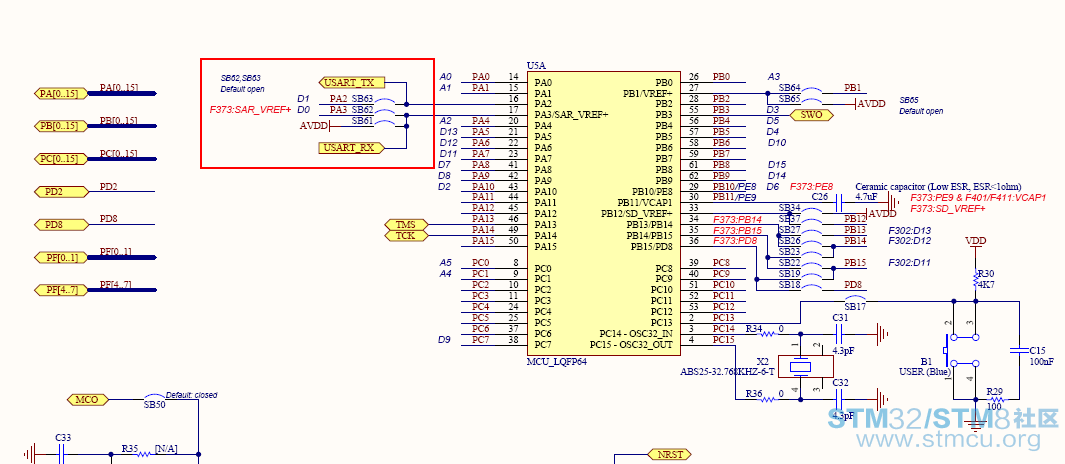
Task: Select the PB[0..15] bus port
Action: click(60, 126)
